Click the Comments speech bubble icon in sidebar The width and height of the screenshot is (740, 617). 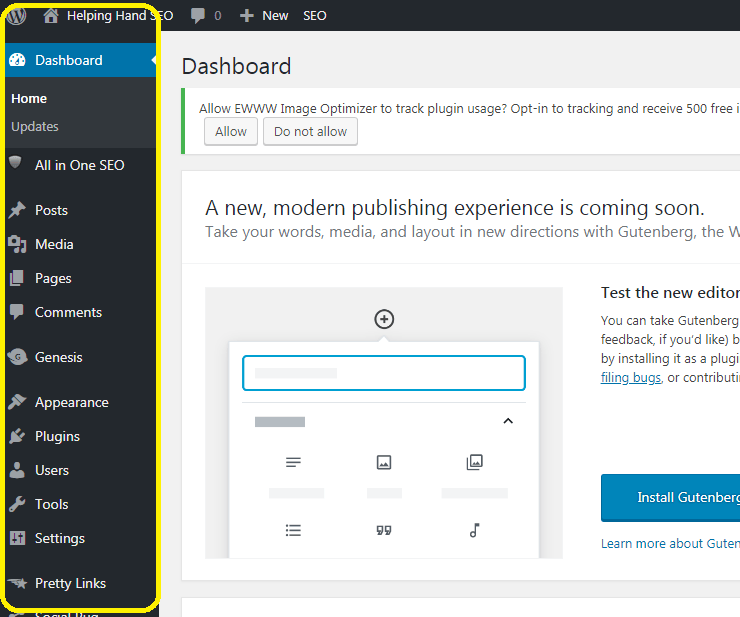17,312
